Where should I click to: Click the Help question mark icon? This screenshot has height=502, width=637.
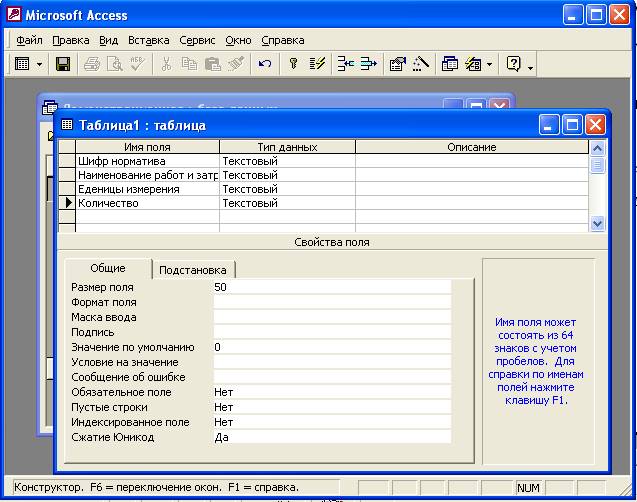[x=514, y=64]
